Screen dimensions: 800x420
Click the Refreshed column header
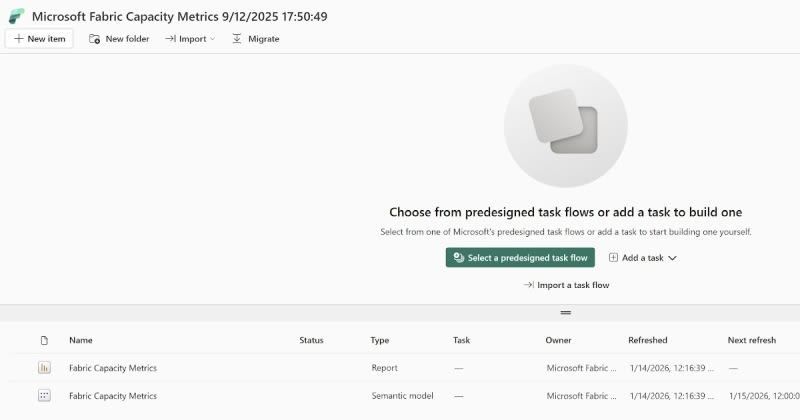[647, 340]
